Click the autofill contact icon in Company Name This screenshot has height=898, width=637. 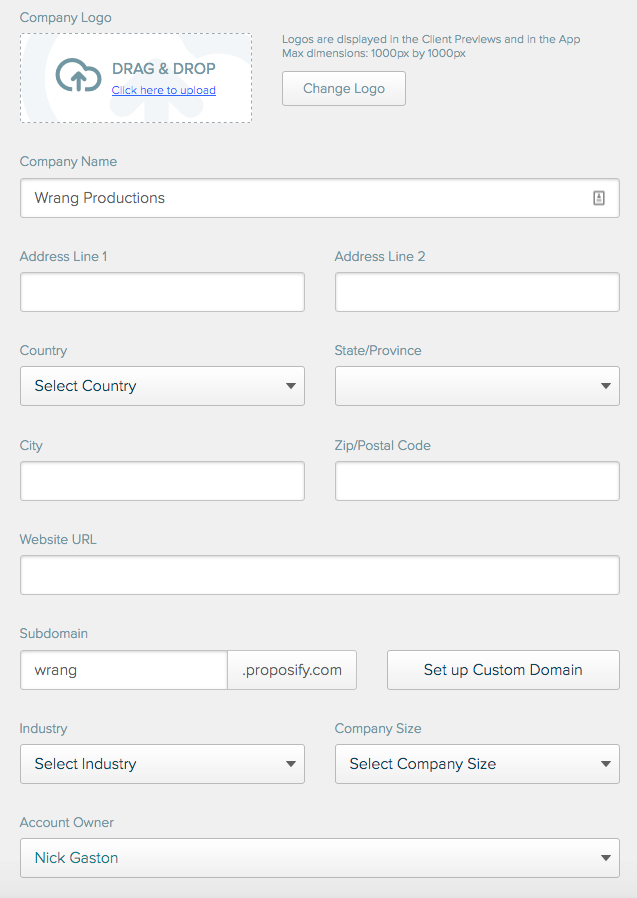pos(599,198)
